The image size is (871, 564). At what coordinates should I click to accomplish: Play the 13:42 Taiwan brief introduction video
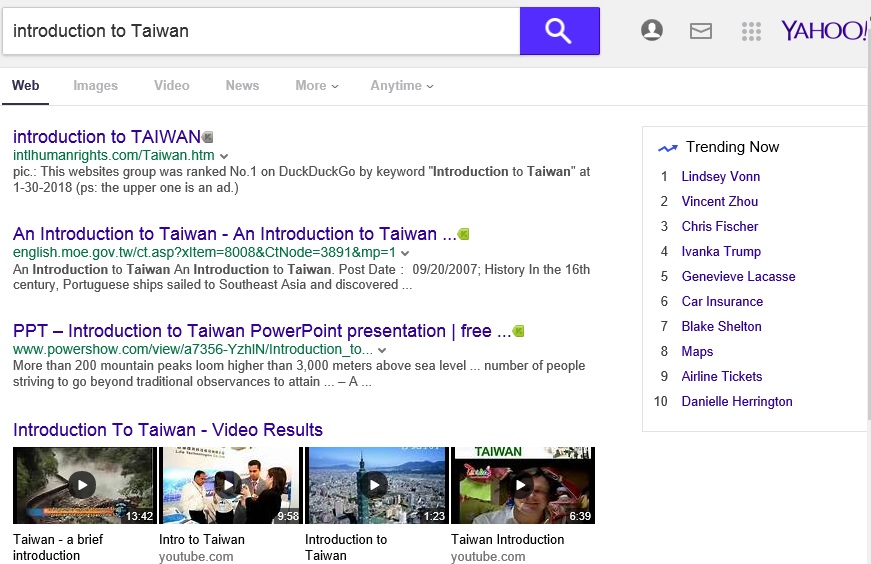coord(84,485)
